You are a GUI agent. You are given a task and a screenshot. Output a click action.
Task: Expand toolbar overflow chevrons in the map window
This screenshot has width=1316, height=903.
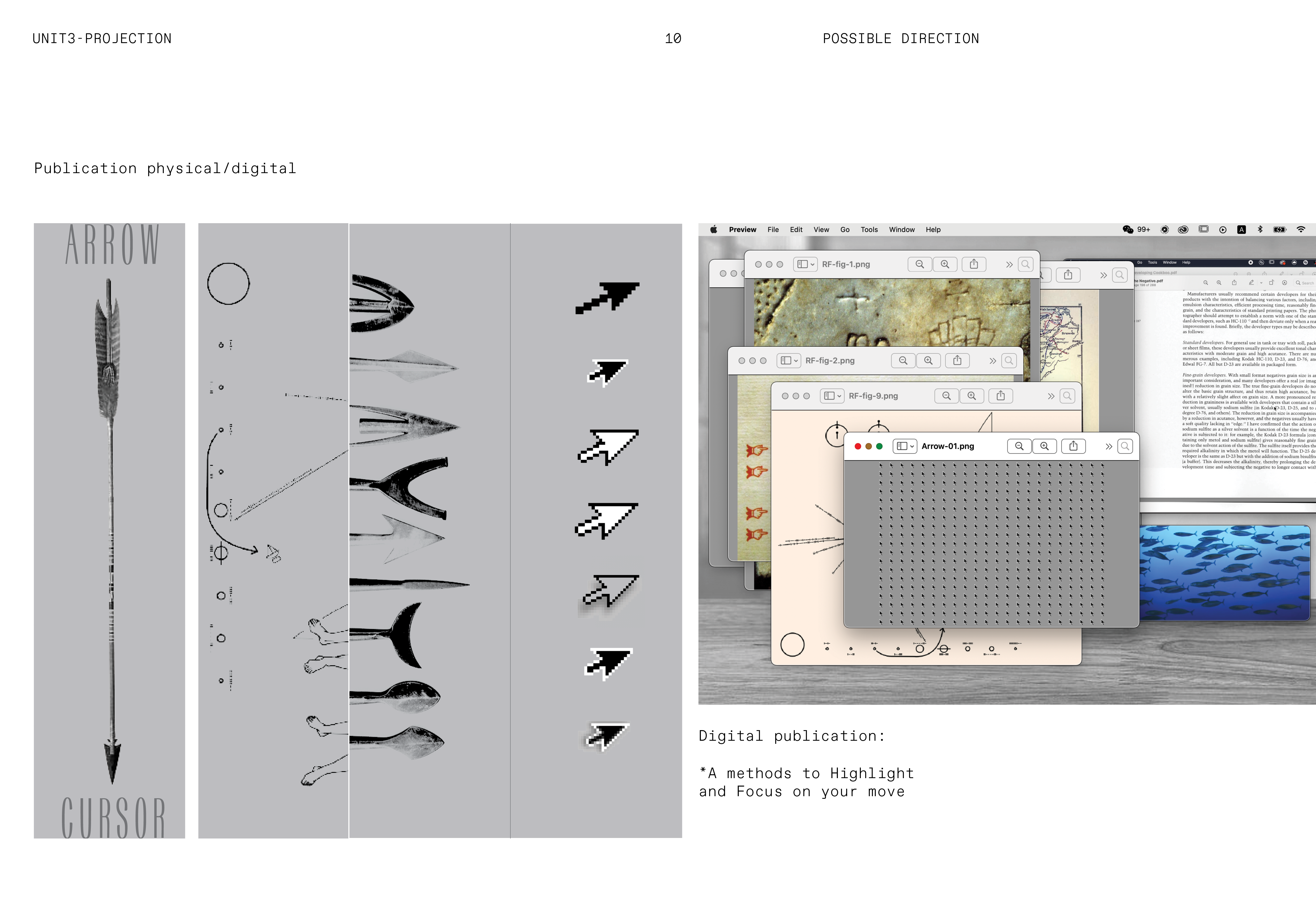point(1103,275)
